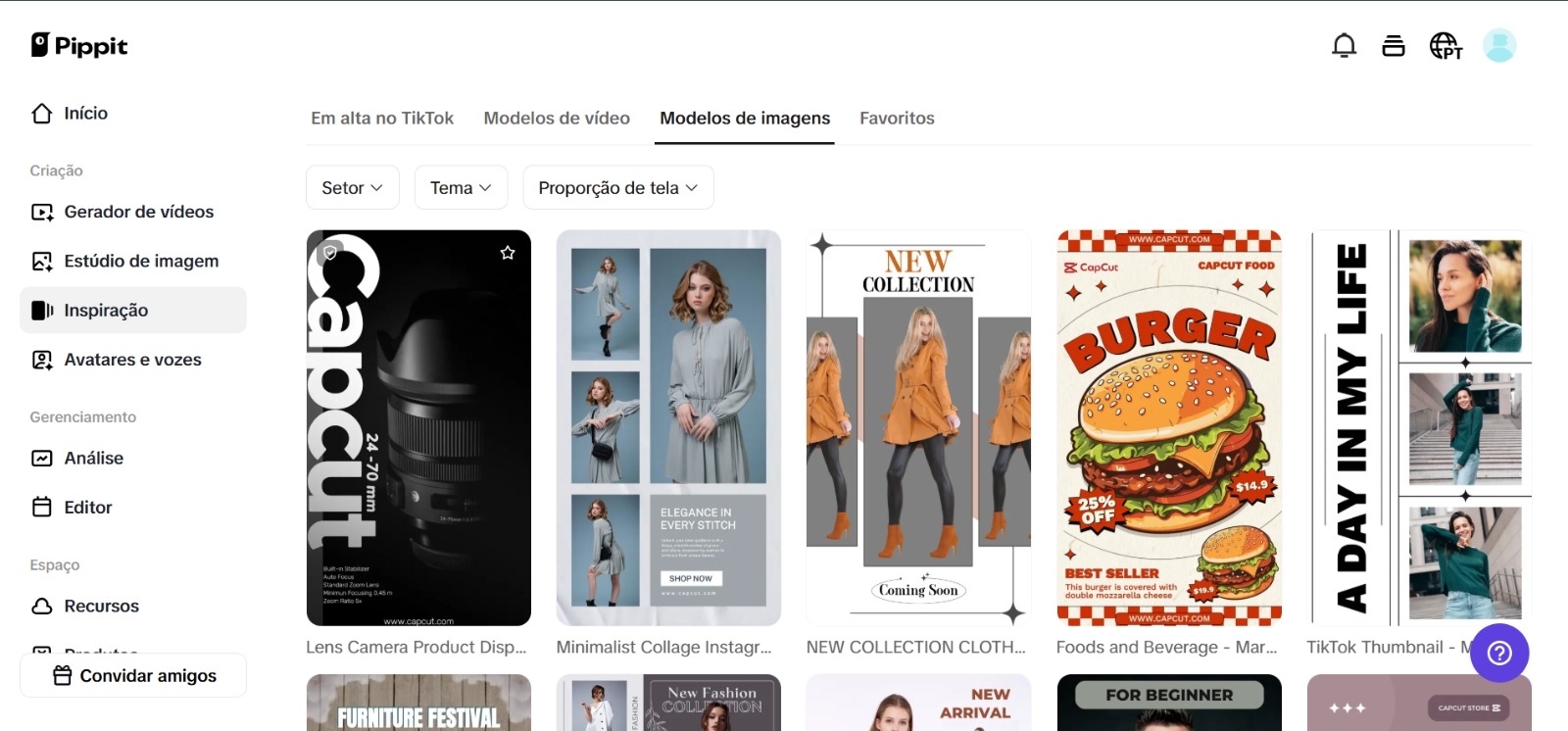The width and height of the screenshot is (1568, 731).
Task: Open the credits stack icon
Action: pos(1393,46)
